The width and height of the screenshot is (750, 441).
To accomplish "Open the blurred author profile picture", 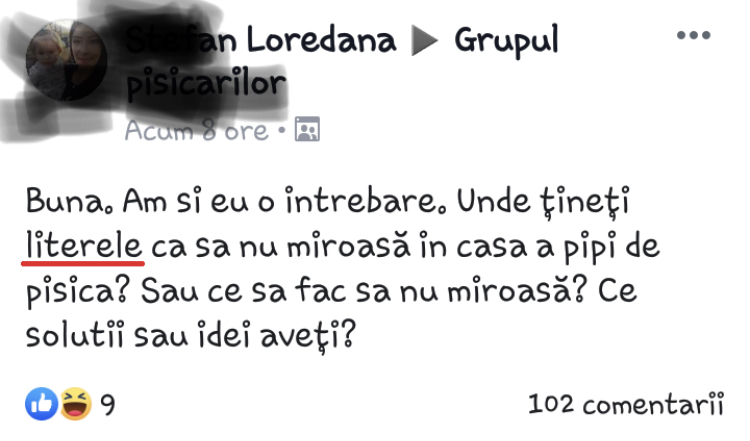I will tap(66, 61).
